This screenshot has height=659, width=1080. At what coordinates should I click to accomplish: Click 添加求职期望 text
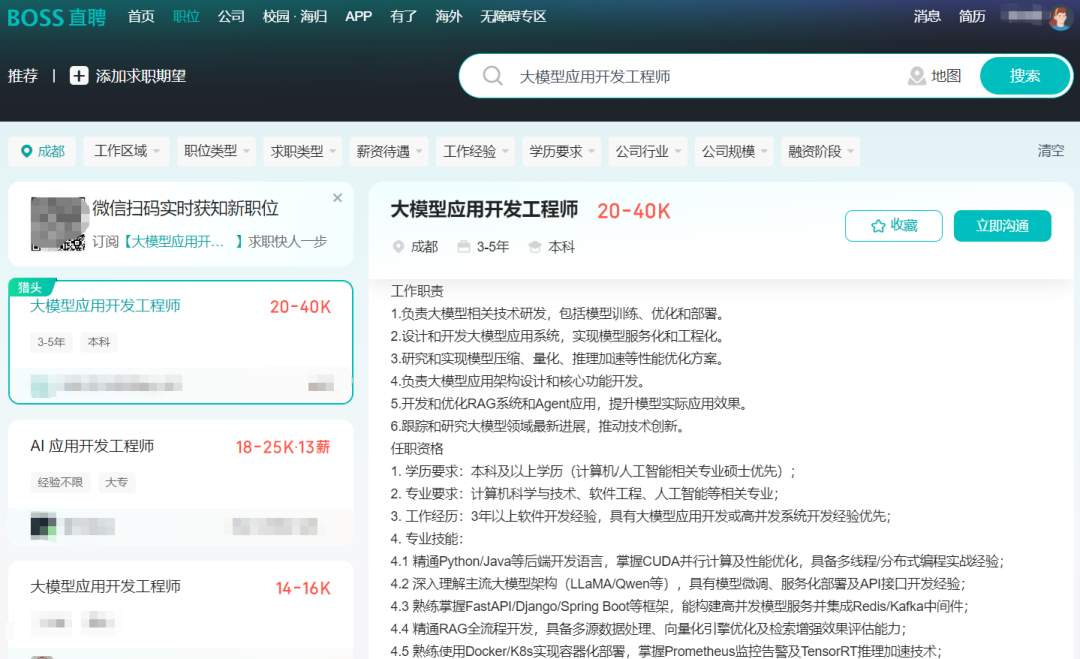[141, 76]
